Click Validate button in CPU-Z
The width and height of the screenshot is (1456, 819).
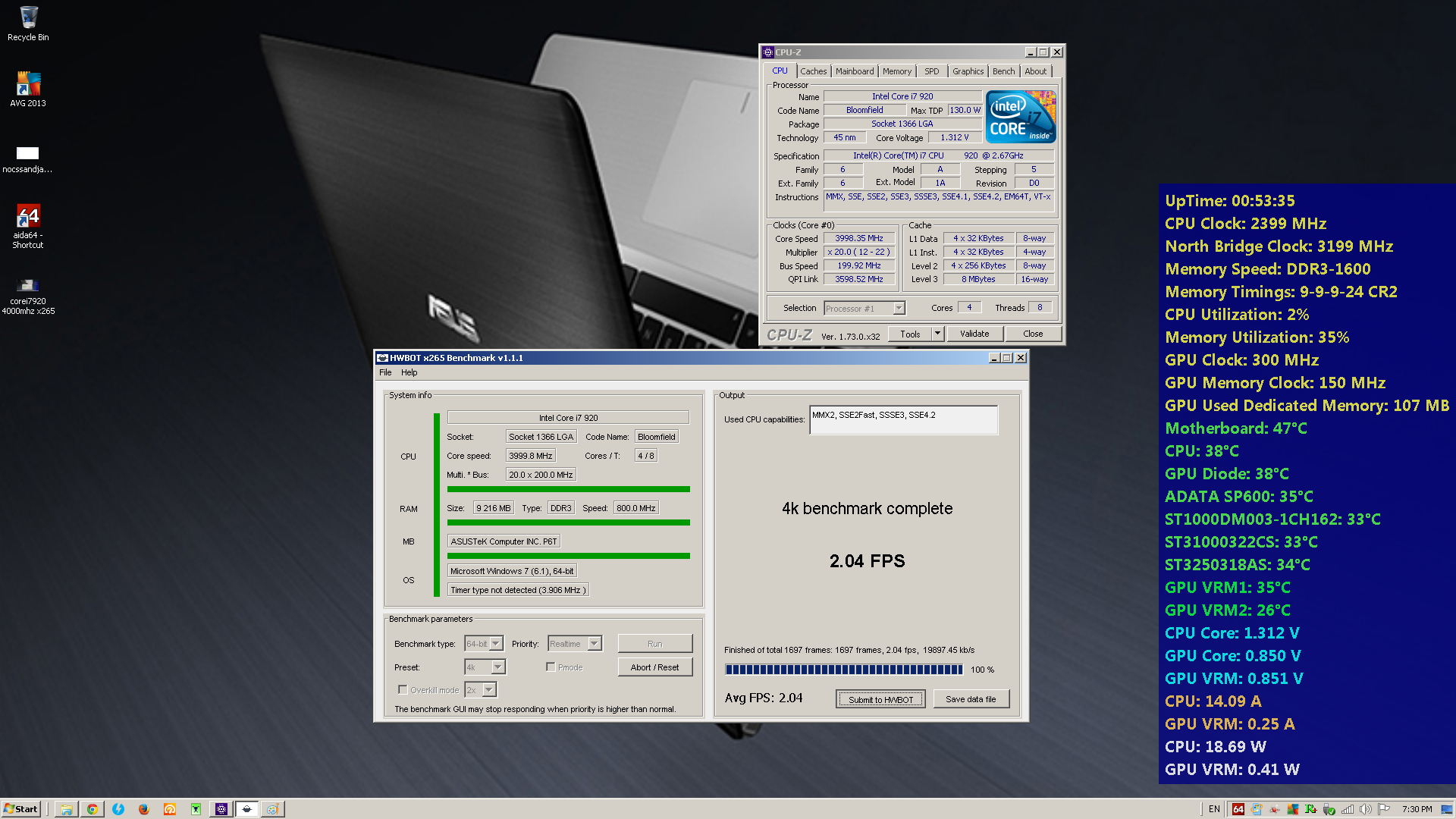click(x=974, y=334)
